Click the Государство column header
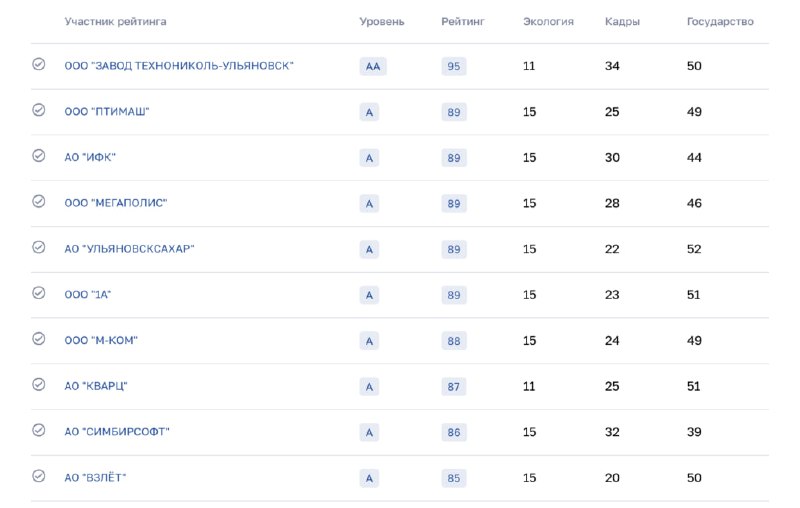The image size is (800, 508). (x=720, y=21)
